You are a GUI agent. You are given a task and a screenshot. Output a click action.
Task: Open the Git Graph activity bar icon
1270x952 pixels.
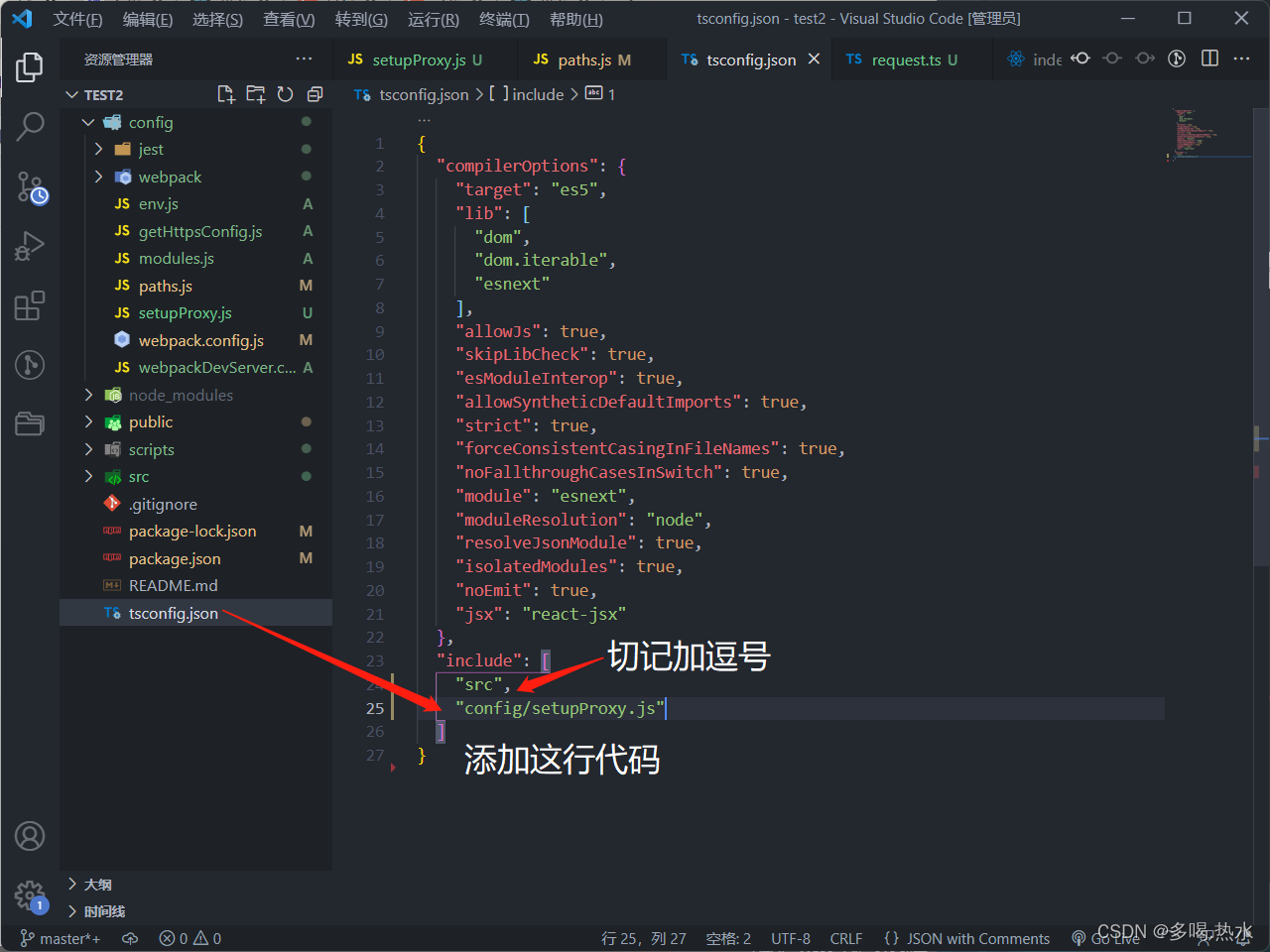click(30, 365)
